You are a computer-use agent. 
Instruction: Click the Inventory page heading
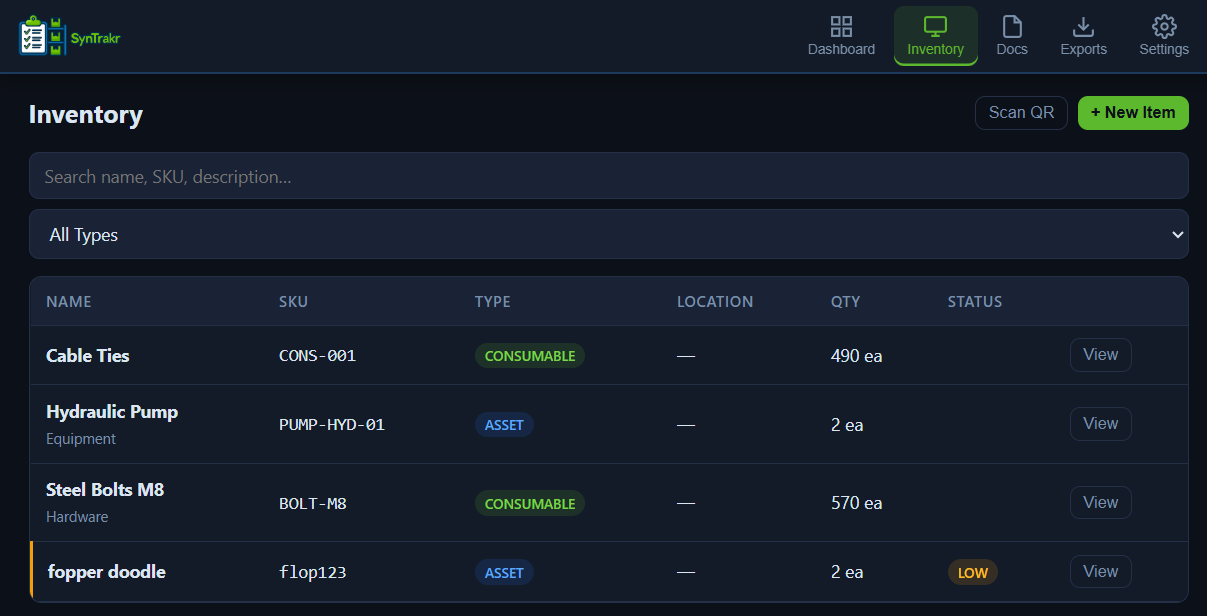[x=86, y=114]
